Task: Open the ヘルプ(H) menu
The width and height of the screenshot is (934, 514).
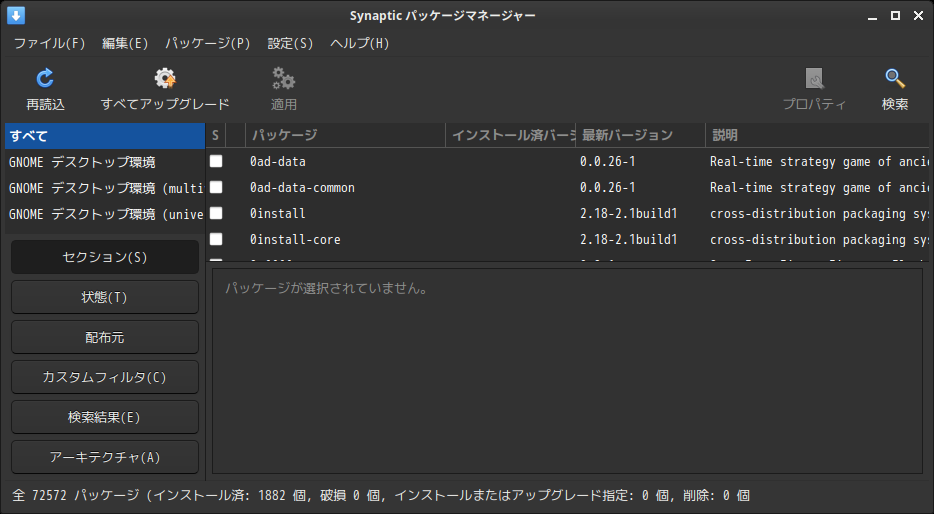Action: pyautogui.click(x=360, y=43)
